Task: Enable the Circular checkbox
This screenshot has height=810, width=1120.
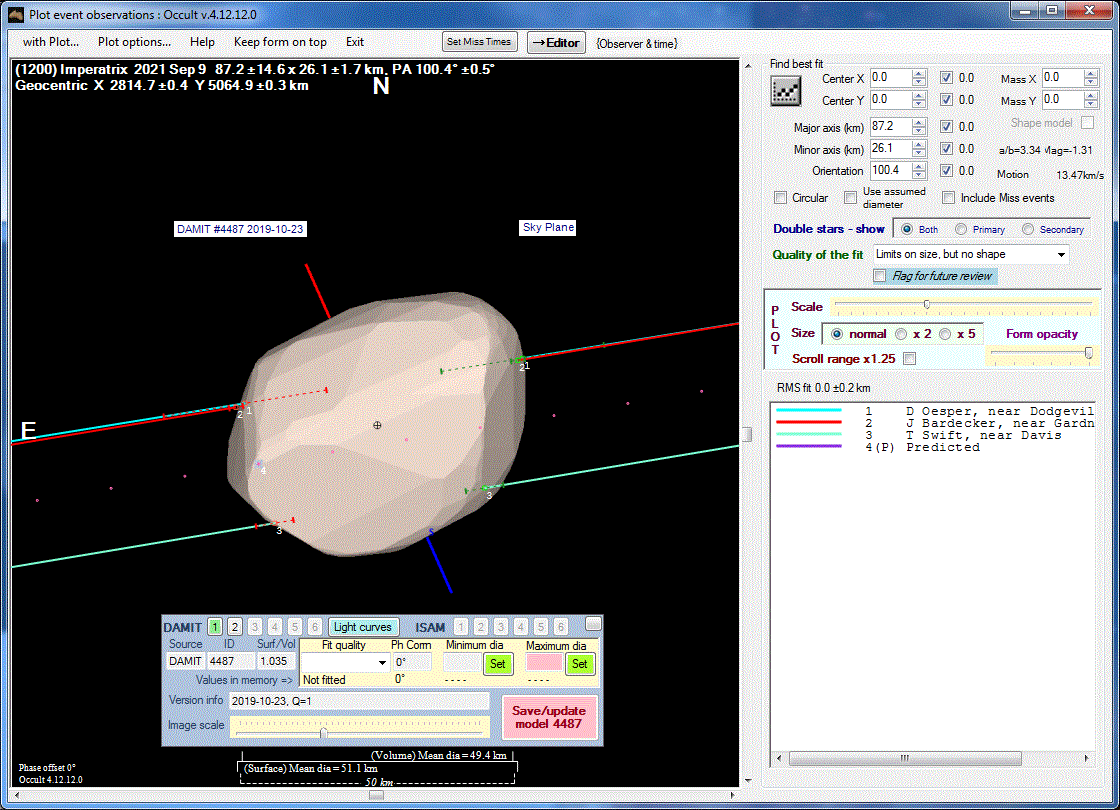Action: click(x=781, y=198)
